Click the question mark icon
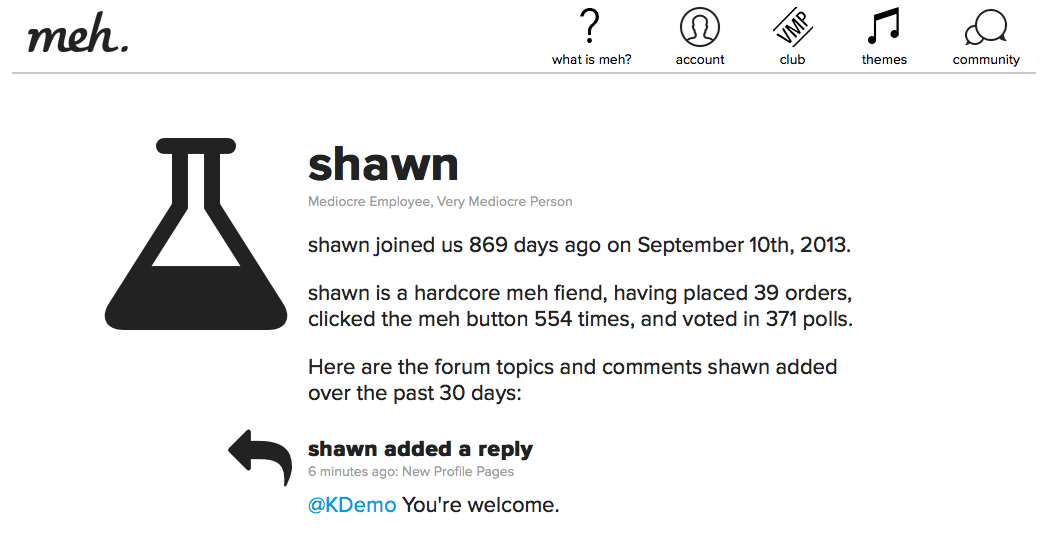This screenshot has width=1054, height=551. 591,26
